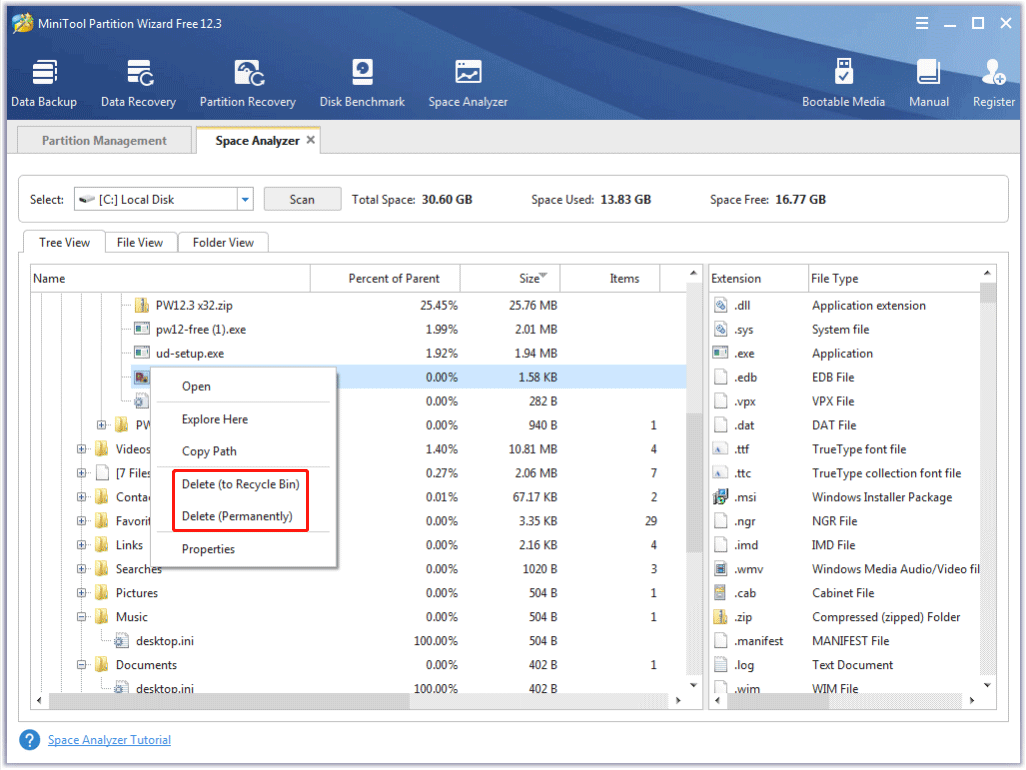Open the drive selection dropdown
The width and height of the screenshot is (1026, 770).
tap(245, 200)
